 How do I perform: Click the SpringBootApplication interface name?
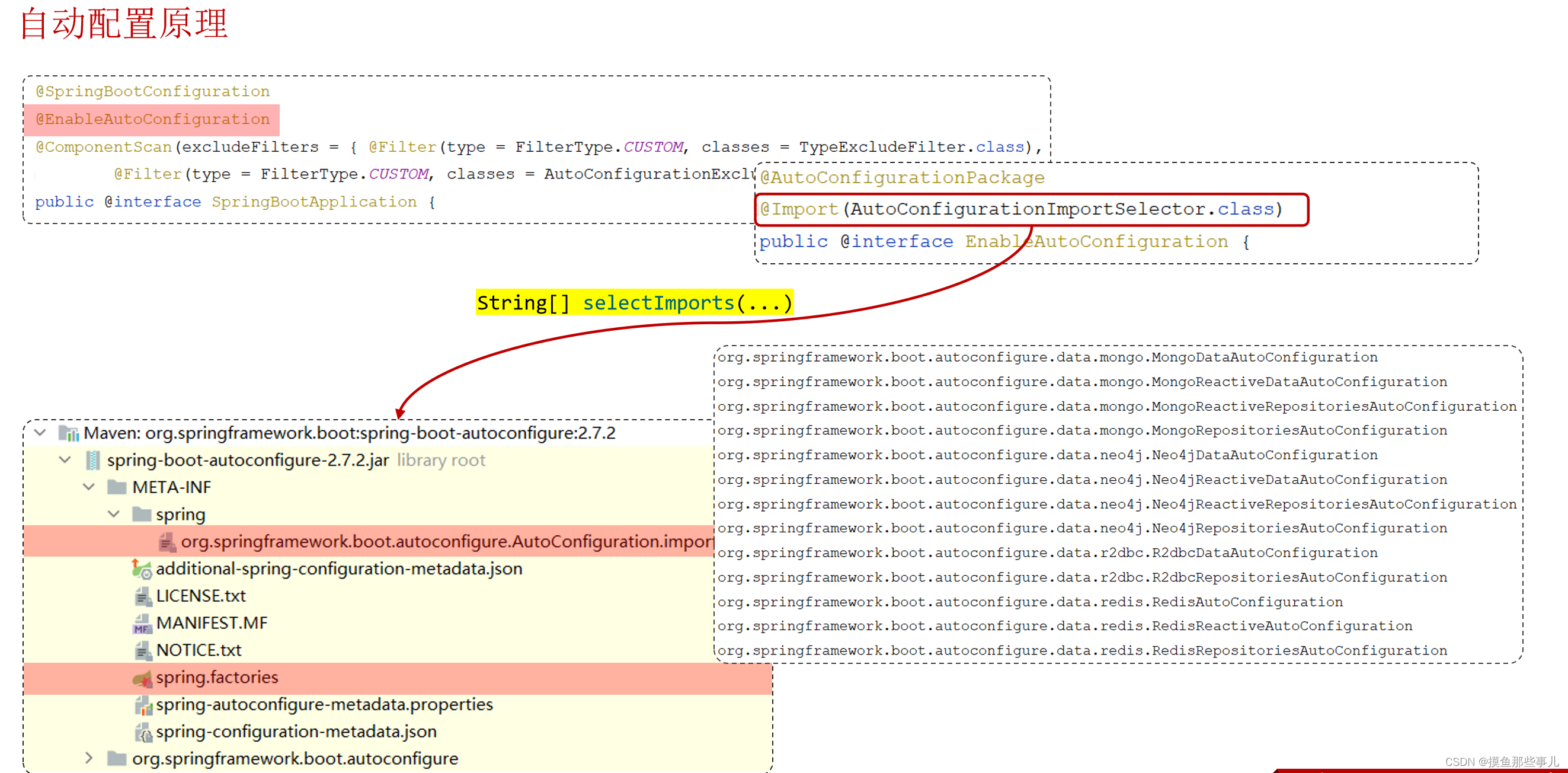314,202
